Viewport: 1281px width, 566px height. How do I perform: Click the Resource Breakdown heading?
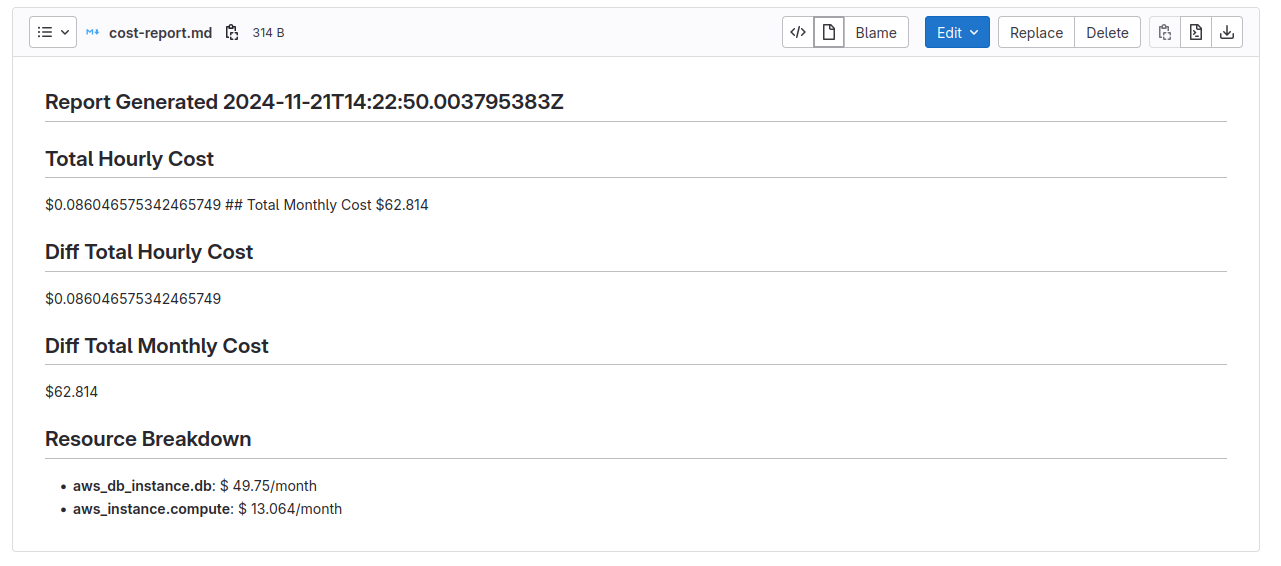(x=148, y=439)
